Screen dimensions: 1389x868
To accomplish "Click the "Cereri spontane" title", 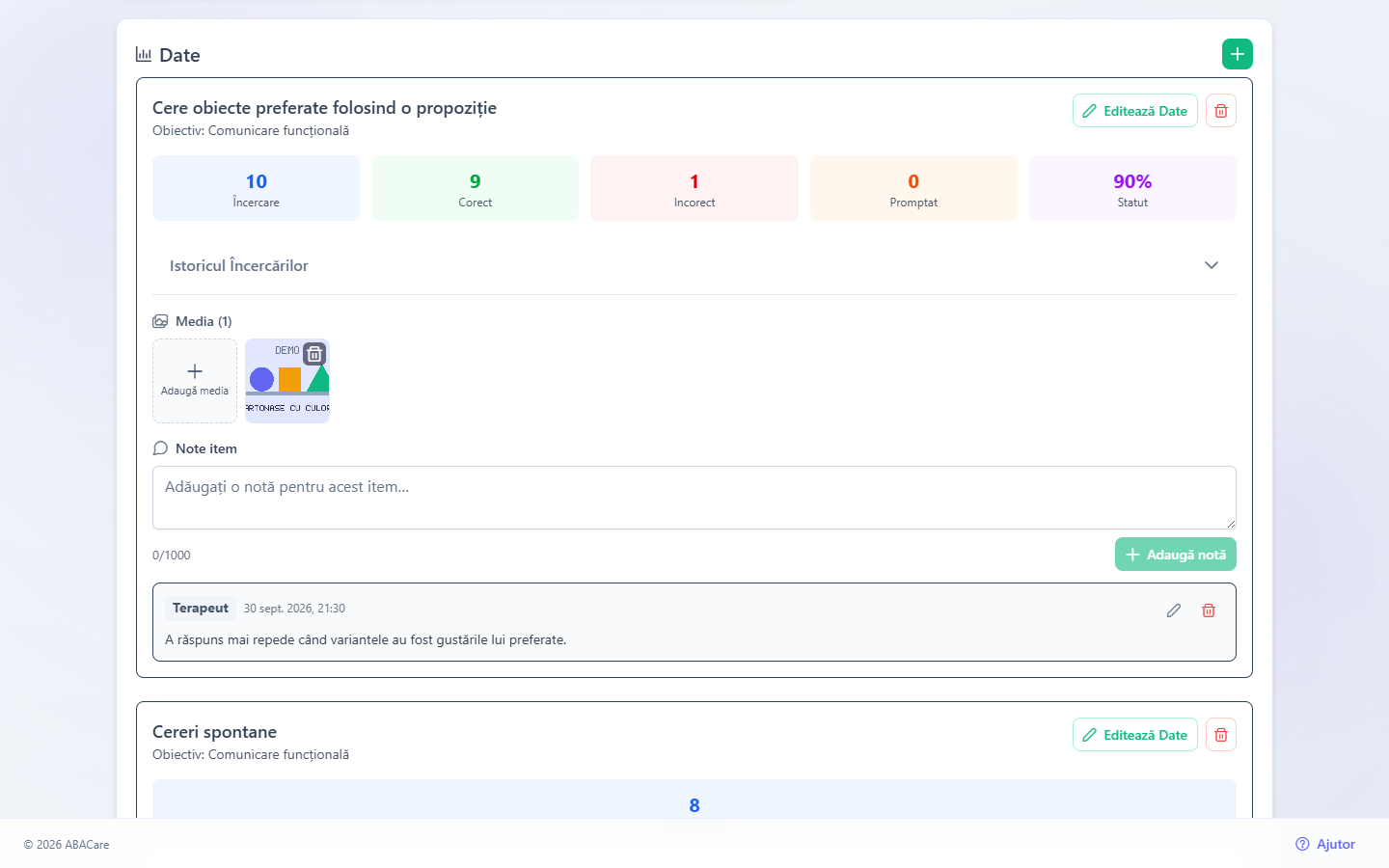I will tap(214, 732).
